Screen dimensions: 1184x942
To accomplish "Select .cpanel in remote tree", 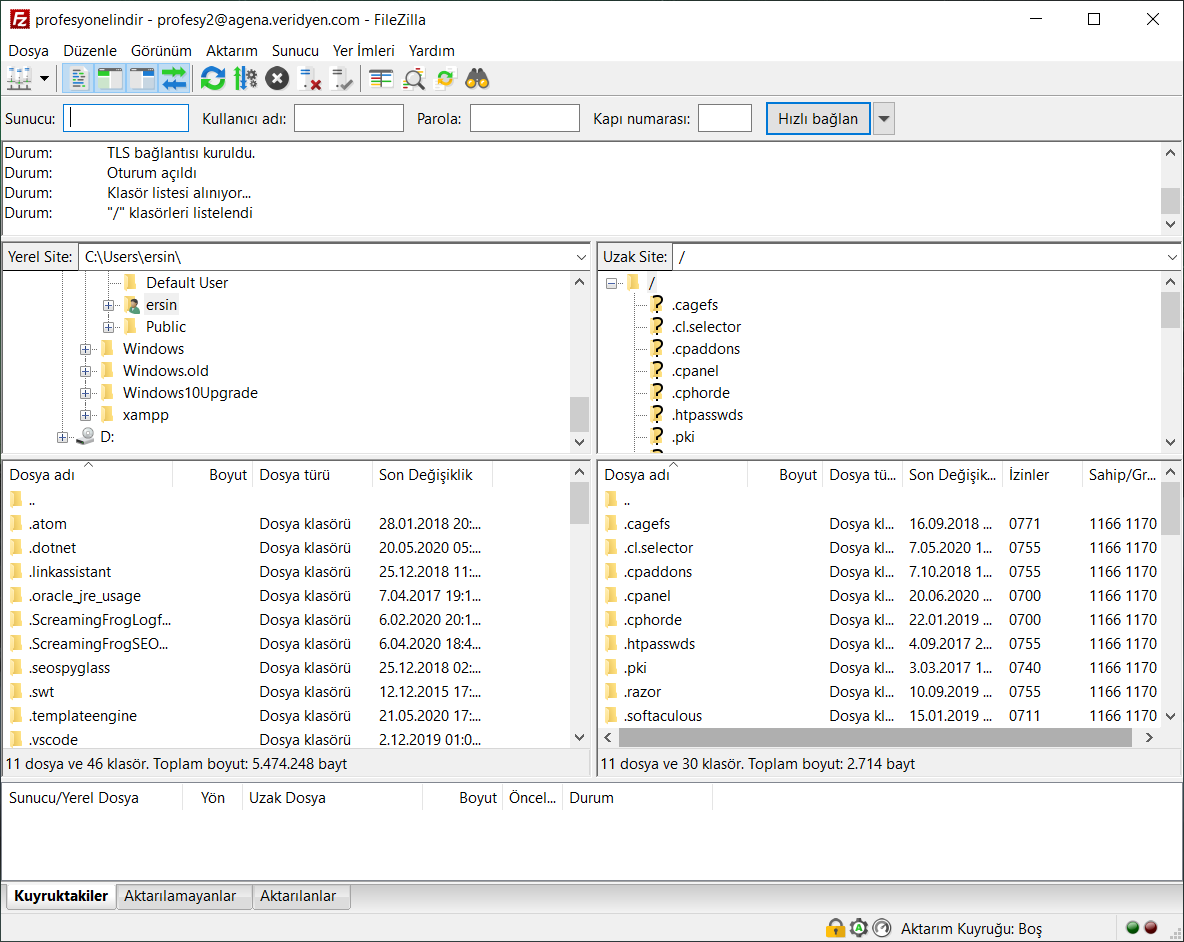I will pyautogui.click(x=695, y=371).
